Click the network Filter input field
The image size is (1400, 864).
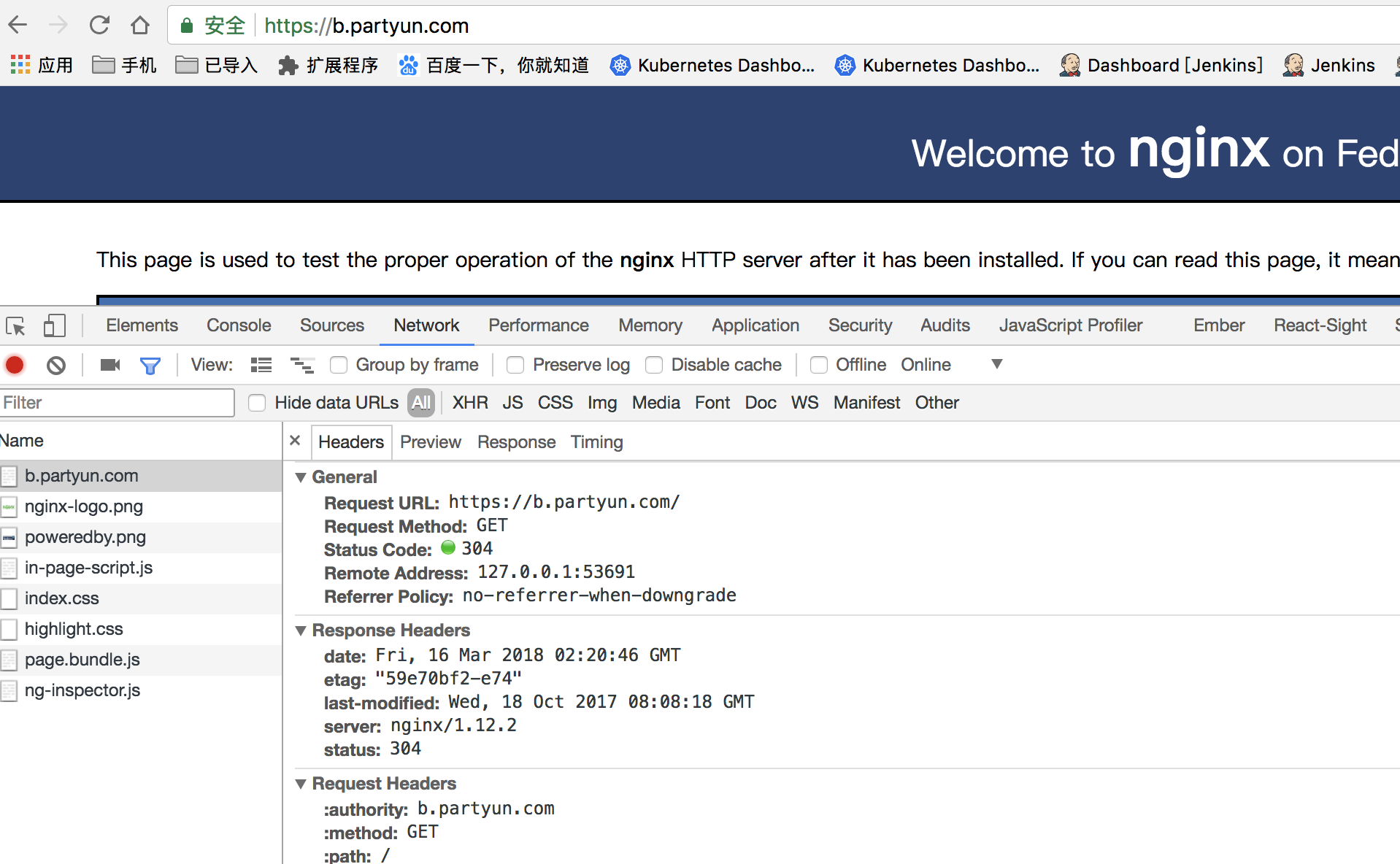[x=117, y=403]
